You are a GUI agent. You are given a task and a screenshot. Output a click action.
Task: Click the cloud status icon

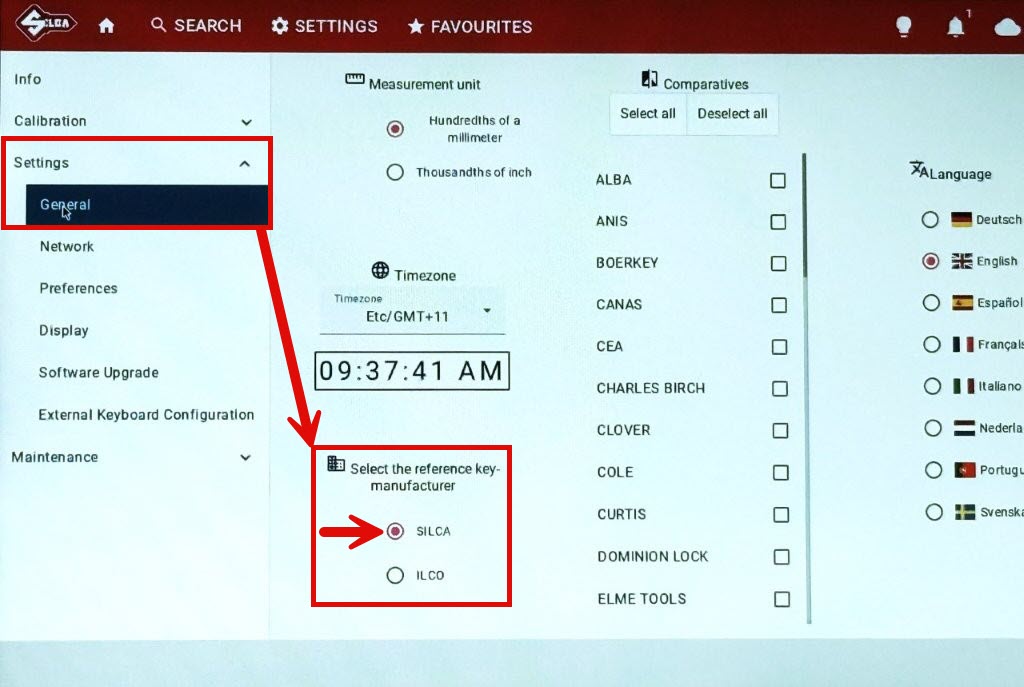1006,27
